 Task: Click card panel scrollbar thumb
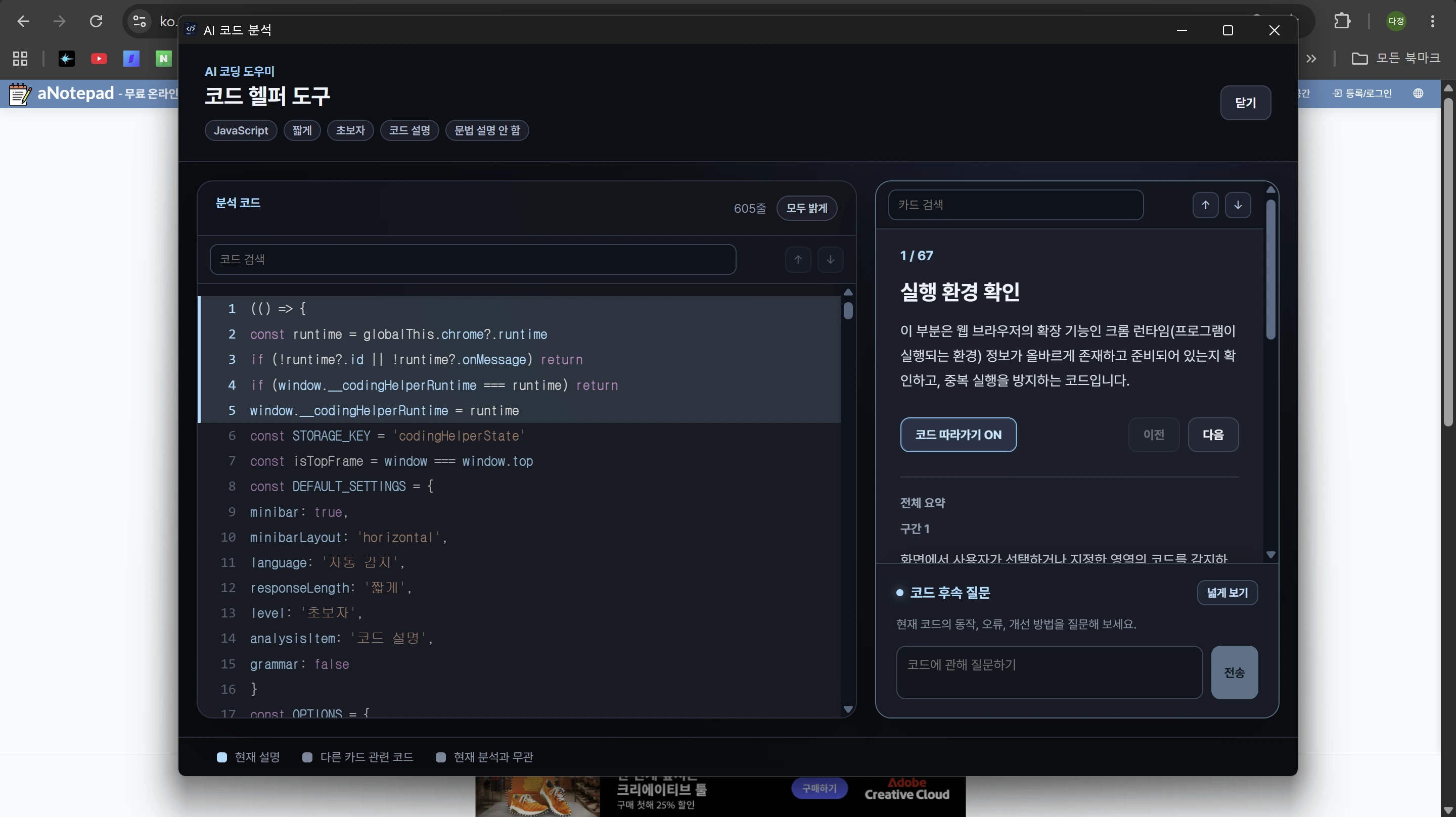coord(1270,269)
